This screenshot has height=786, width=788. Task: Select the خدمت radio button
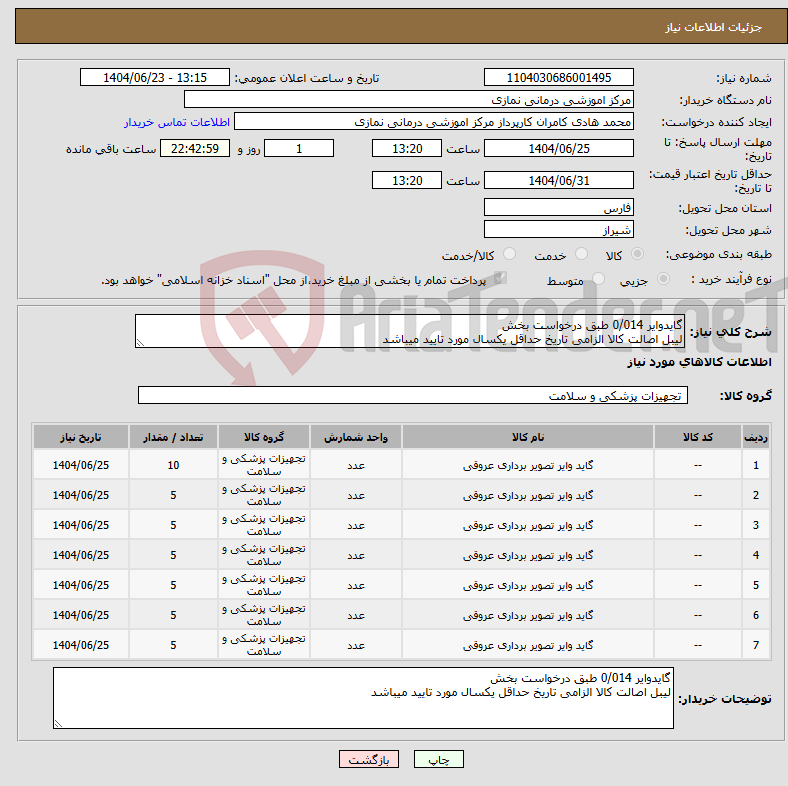581,254
